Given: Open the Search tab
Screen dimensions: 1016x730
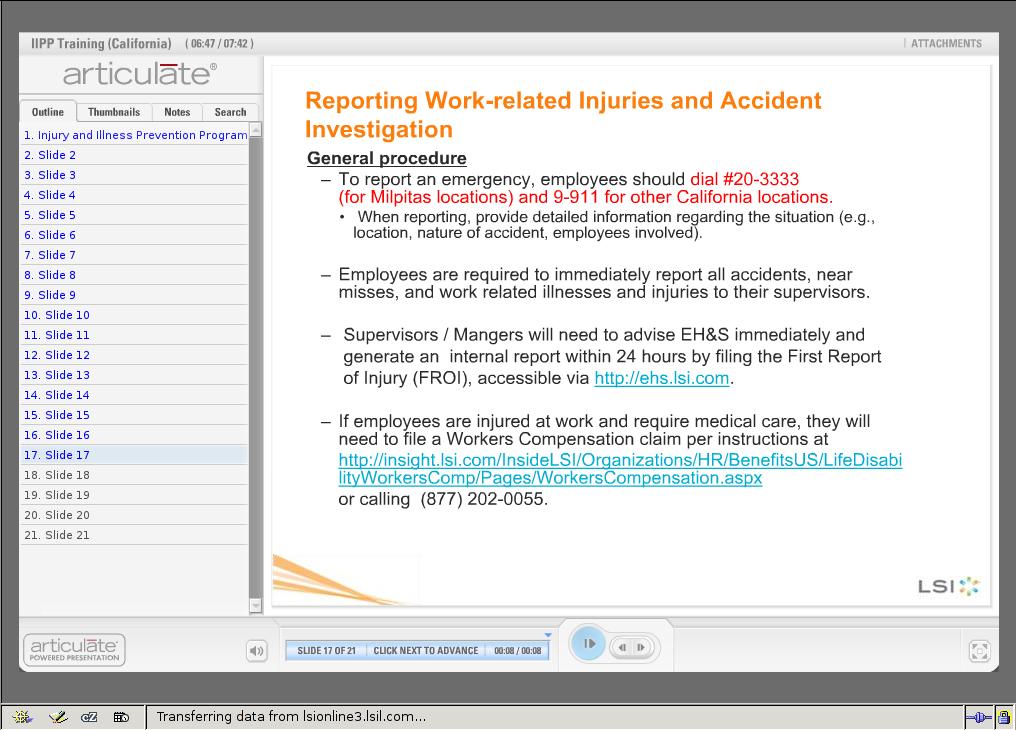Looking at the screenshot, I should 230,112.
